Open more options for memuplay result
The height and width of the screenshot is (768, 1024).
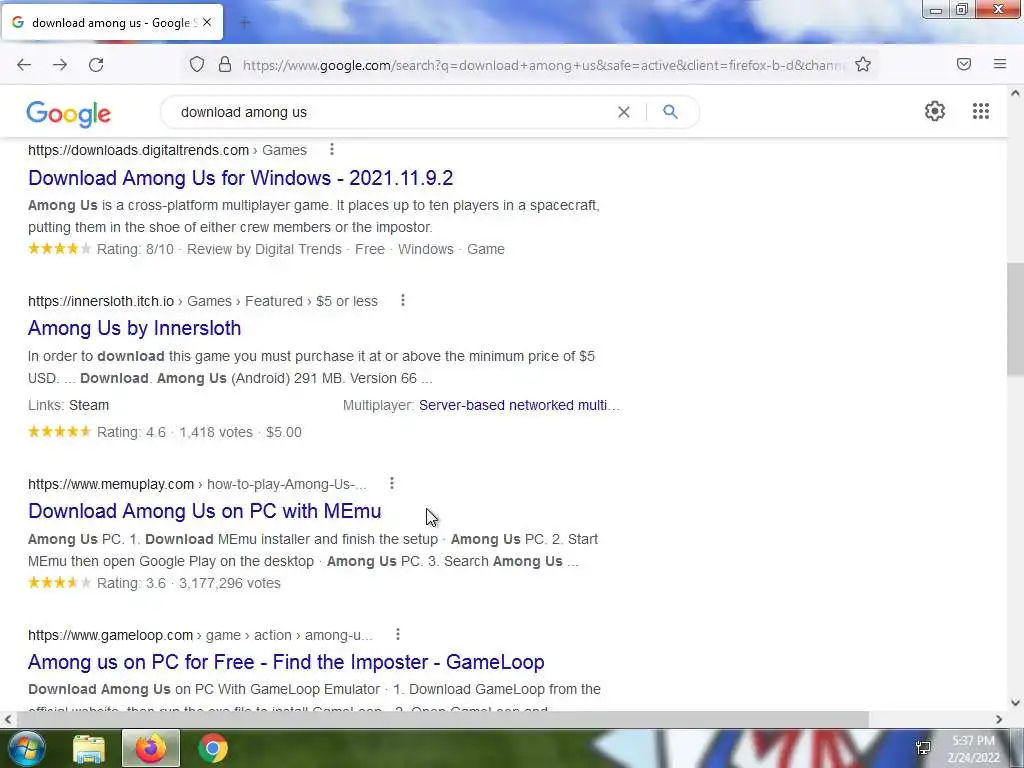(x=392, y=483)
